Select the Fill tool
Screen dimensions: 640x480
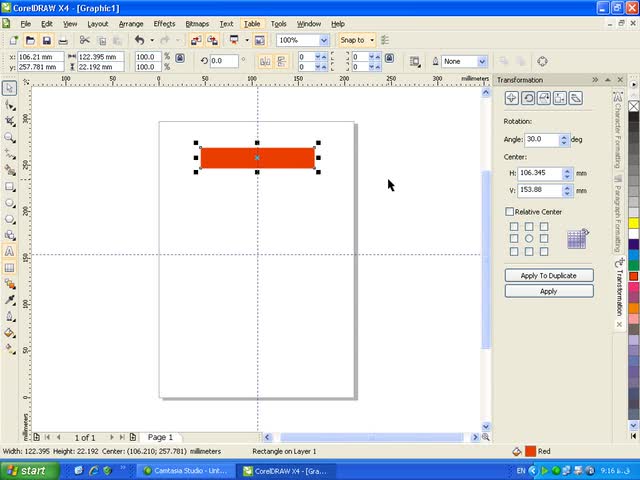[x=9, y=333]
